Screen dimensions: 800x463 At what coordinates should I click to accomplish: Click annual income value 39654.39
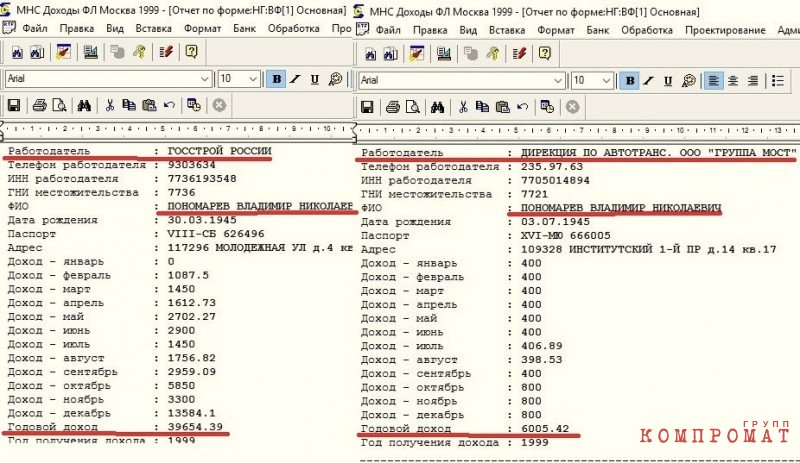pos(195,427)
